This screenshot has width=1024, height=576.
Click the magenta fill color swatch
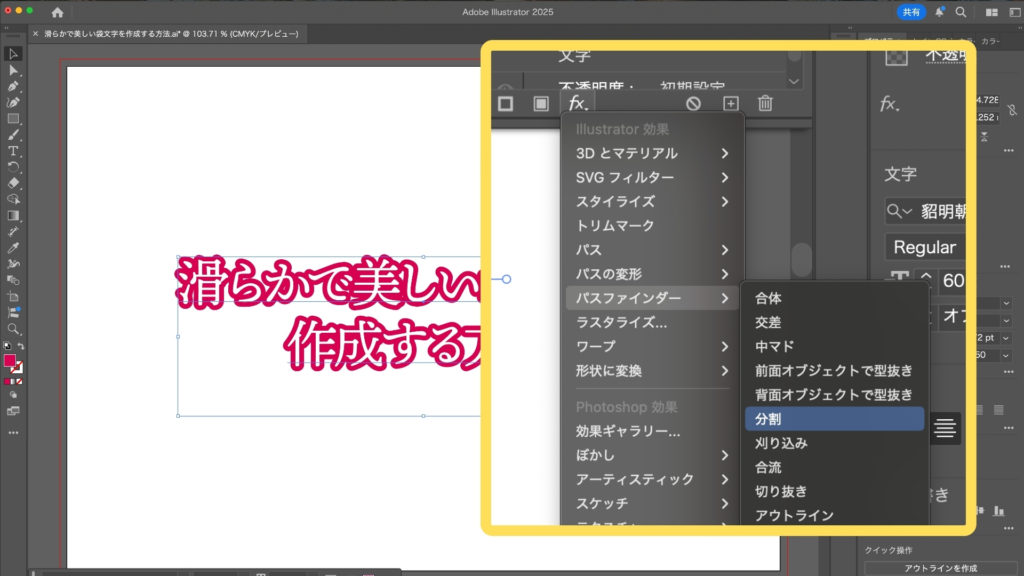(x=10, y=361)
